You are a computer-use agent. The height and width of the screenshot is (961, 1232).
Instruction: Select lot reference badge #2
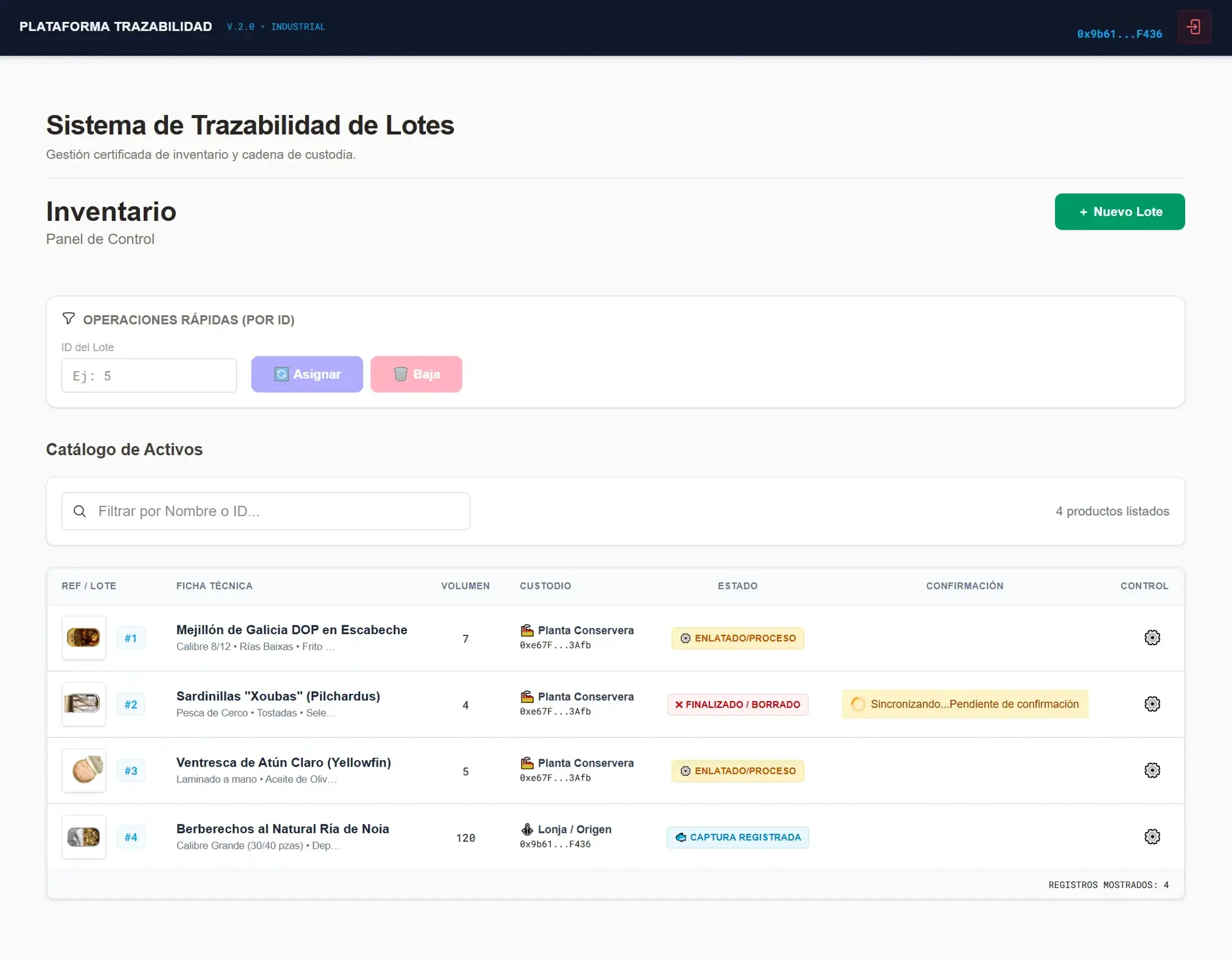[131, 704]
